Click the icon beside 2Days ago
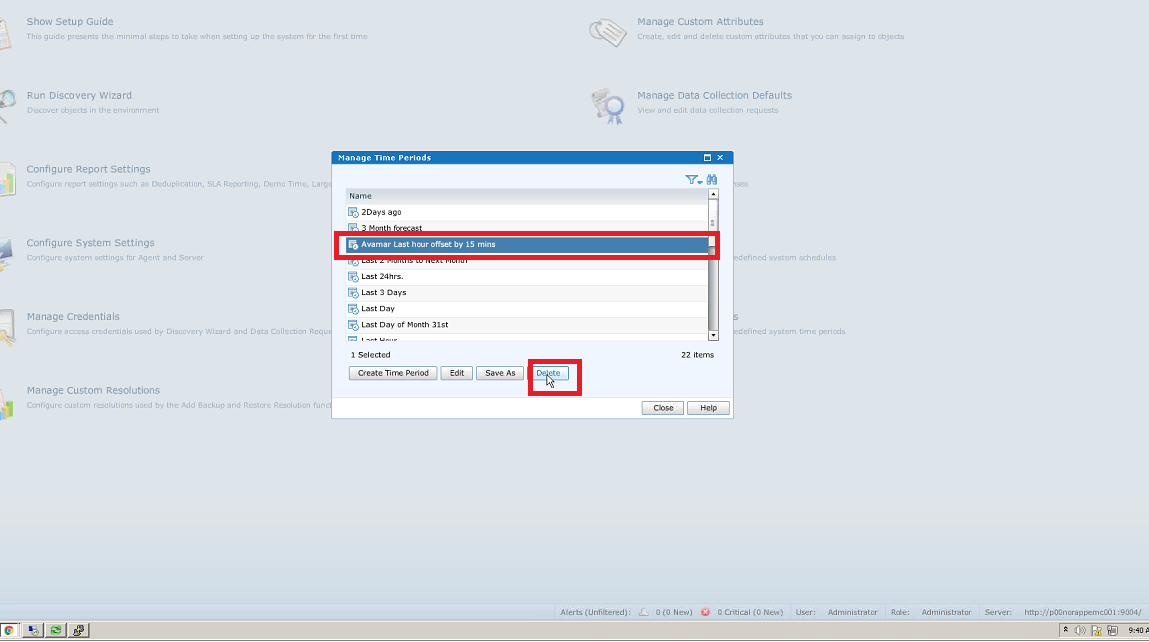Viewport: 1149px width, 642px height. coord(353,212)
